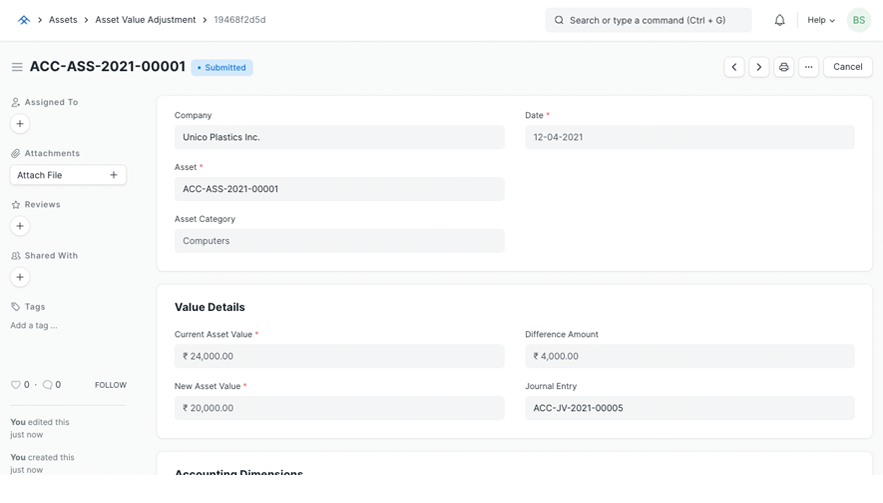This screenshot has width=883, height=503.
Task: Click the Attach File button
Action: click(68, 175)
